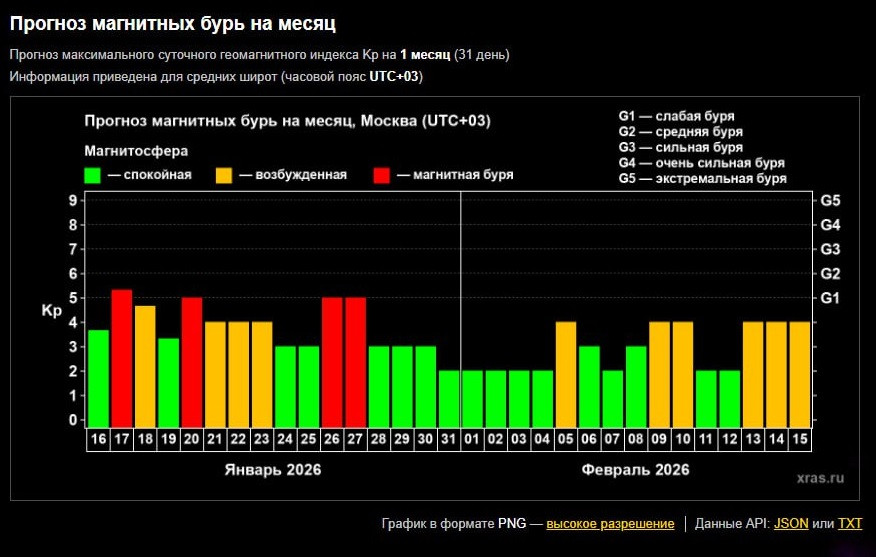Select the red bar for January 17

pyautogui.click(x=122, y=357)
